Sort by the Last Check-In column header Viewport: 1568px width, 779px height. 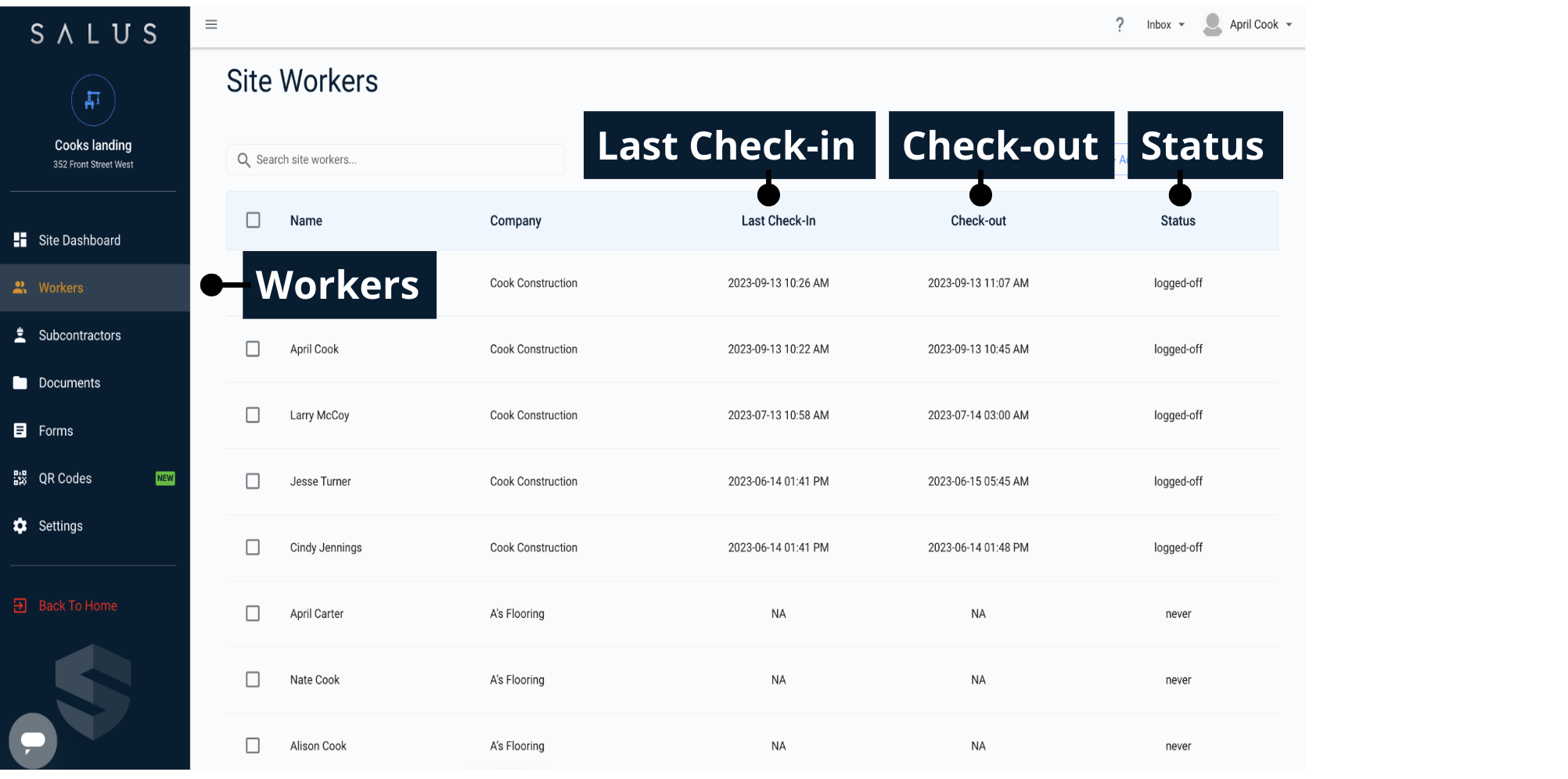click(779, 220)
